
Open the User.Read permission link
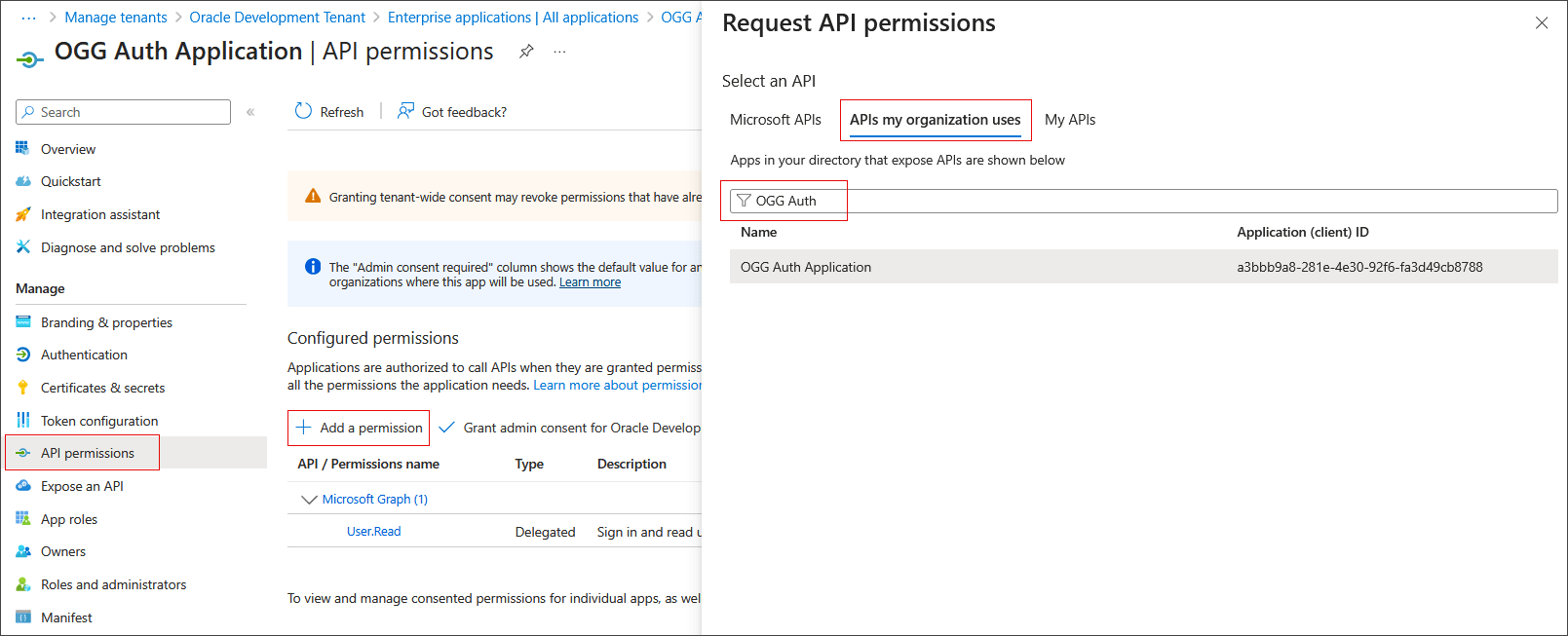(x=373, y=532)
